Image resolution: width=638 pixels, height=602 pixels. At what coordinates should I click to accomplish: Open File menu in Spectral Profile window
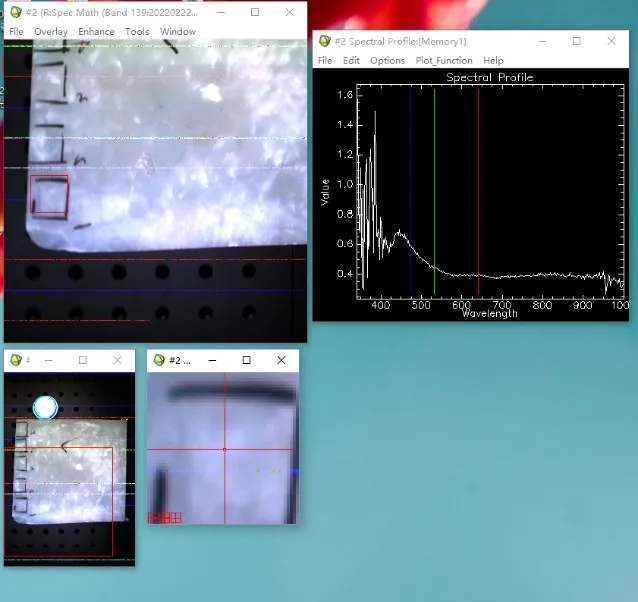325,61
